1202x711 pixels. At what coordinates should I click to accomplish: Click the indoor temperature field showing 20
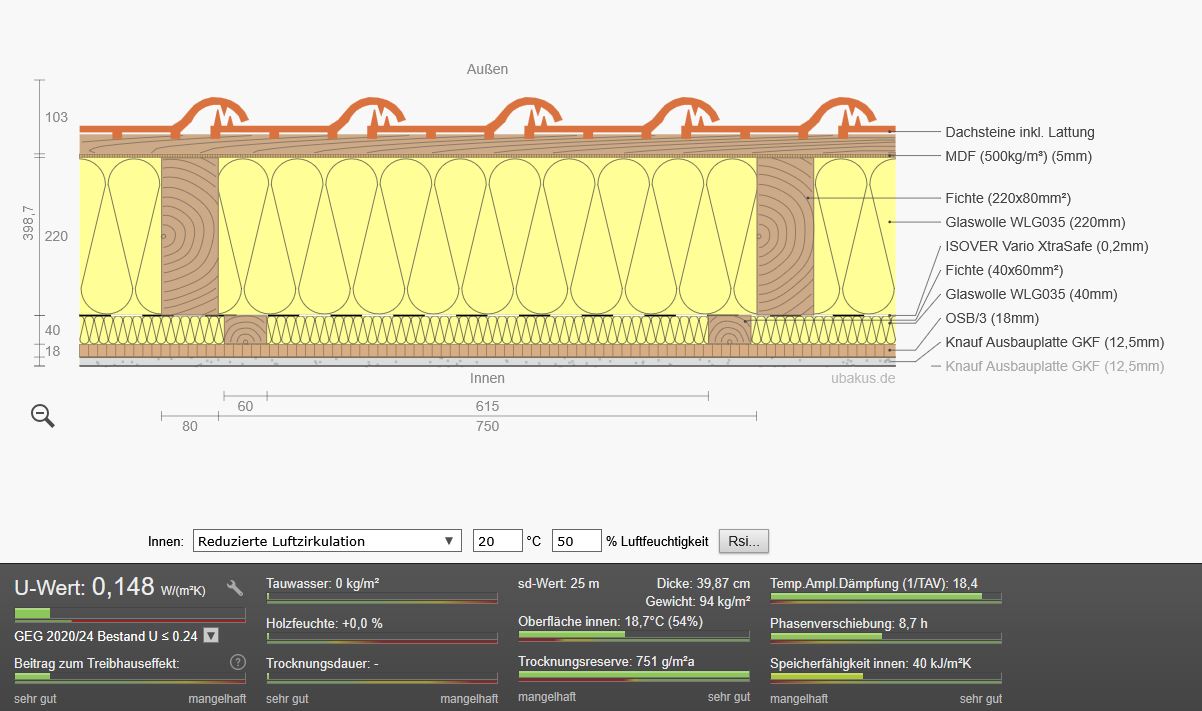pyautogui.click(x=498, y=541)
